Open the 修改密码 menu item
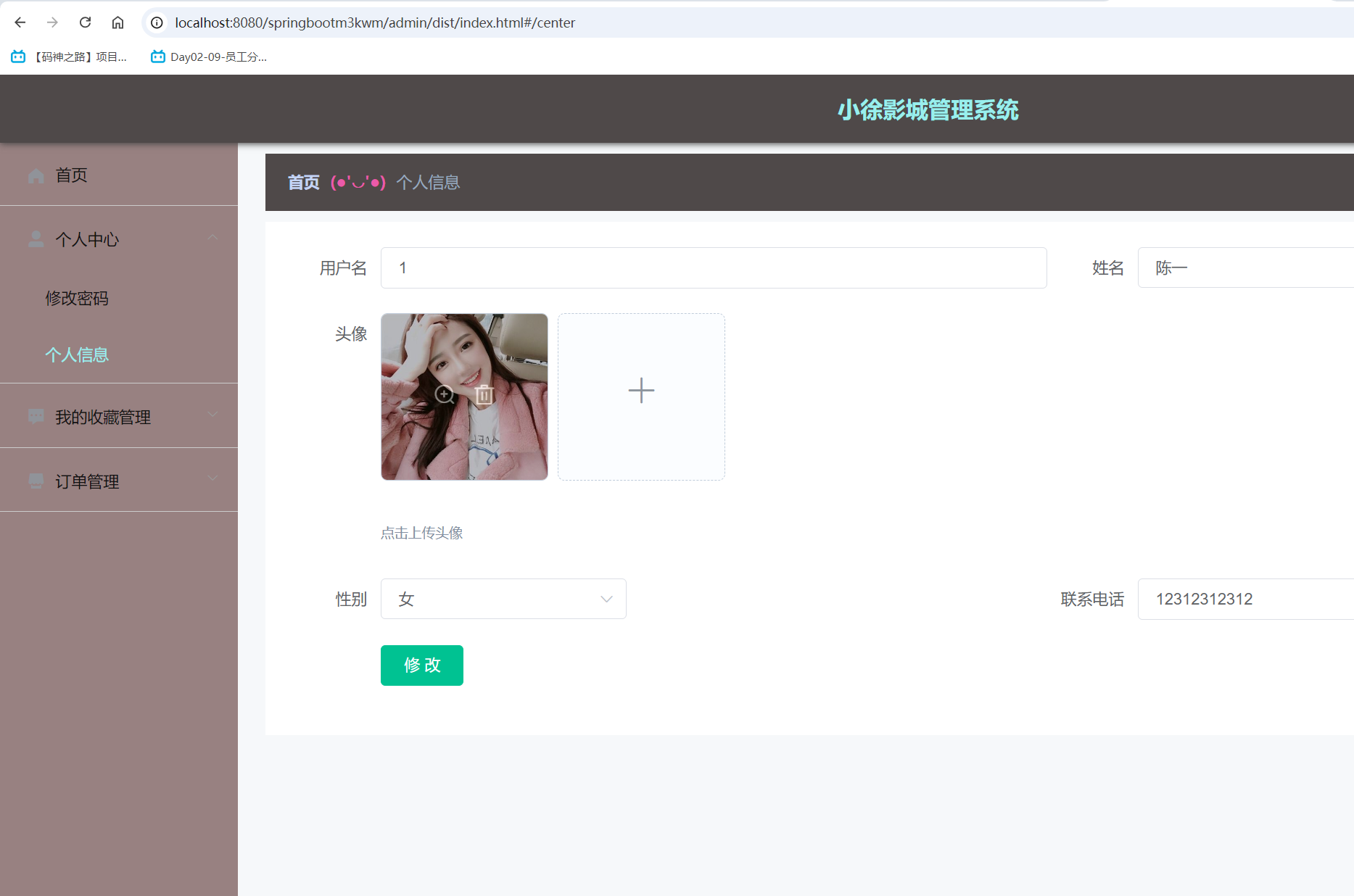 tap(77, 298)
